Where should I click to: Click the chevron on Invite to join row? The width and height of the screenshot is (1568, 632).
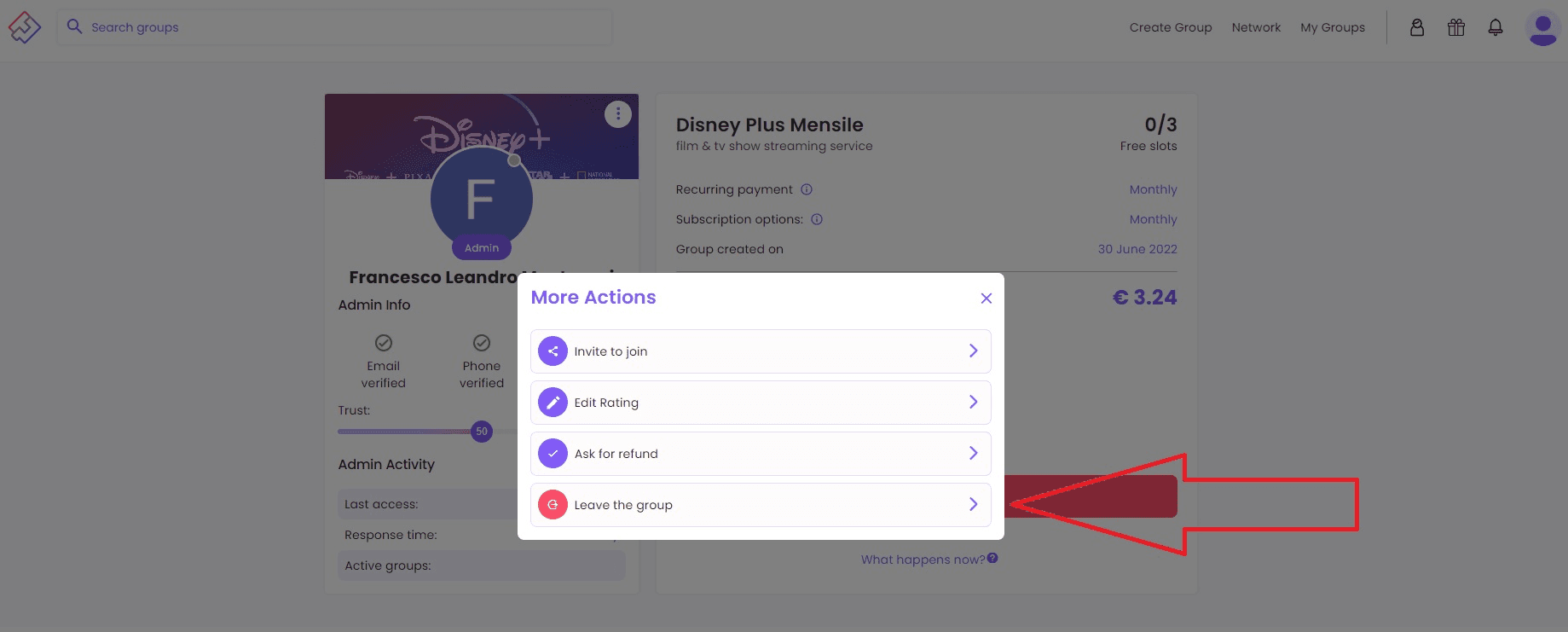click(973, 351)
